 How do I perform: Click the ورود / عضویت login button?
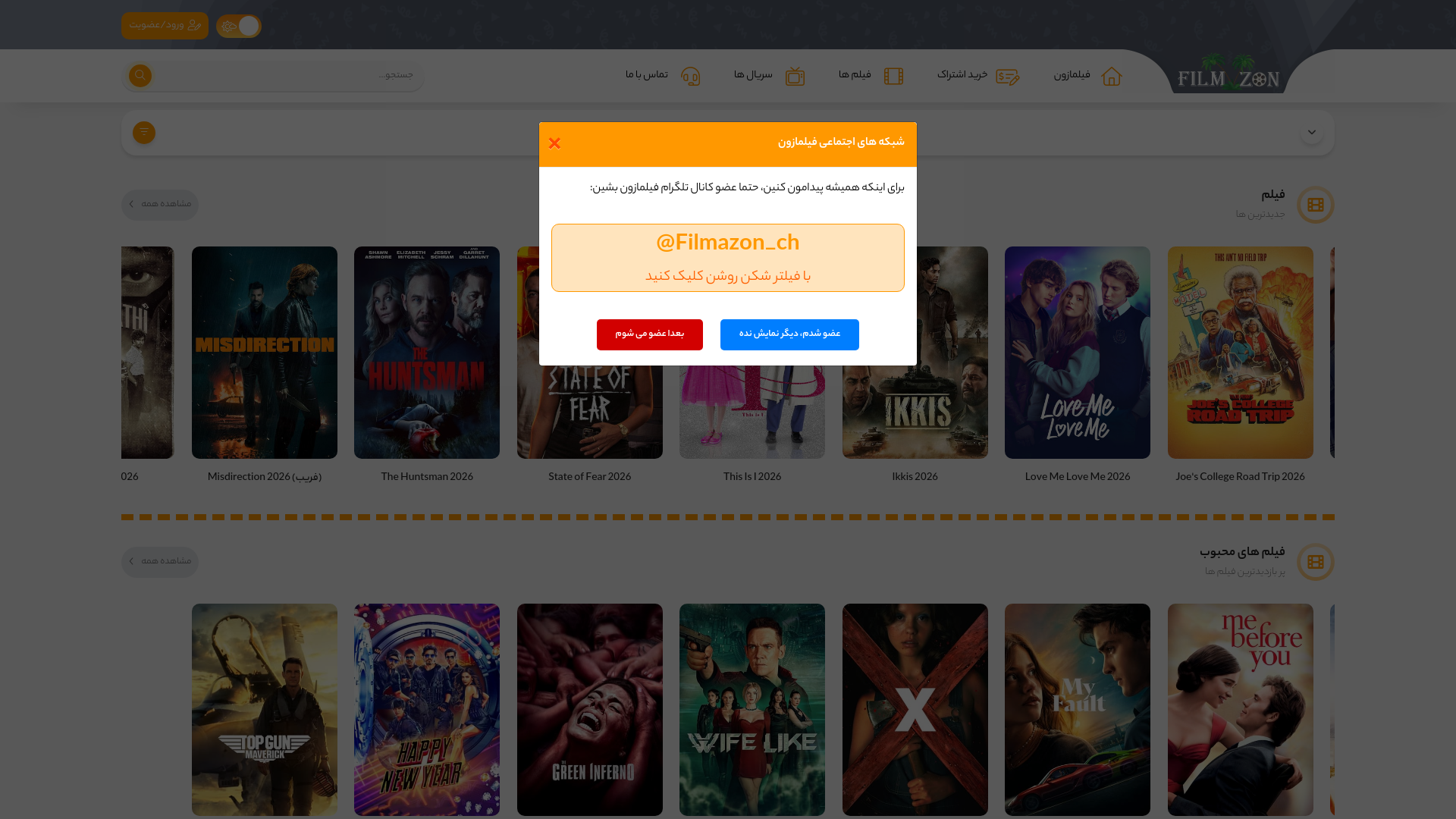pos(165,26)
